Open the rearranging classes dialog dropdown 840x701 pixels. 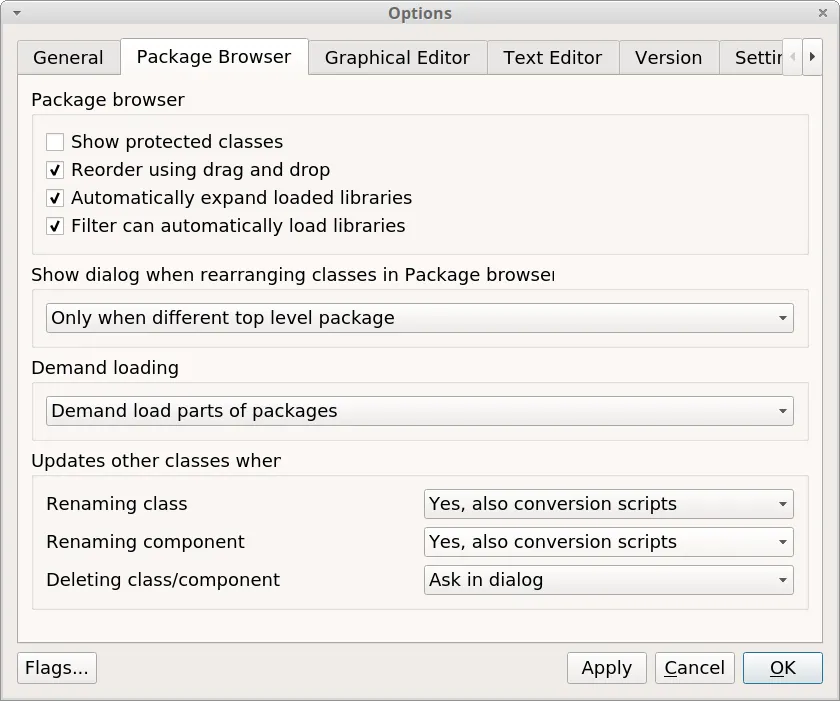419,318
